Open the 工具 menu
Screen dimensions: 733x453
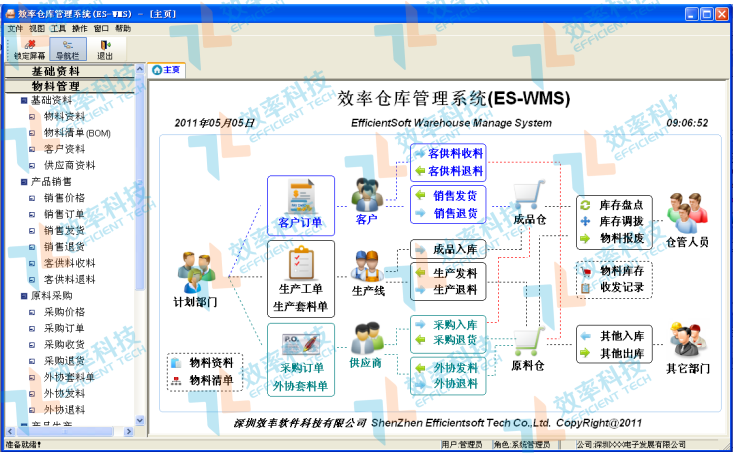[x=58, y=29]
